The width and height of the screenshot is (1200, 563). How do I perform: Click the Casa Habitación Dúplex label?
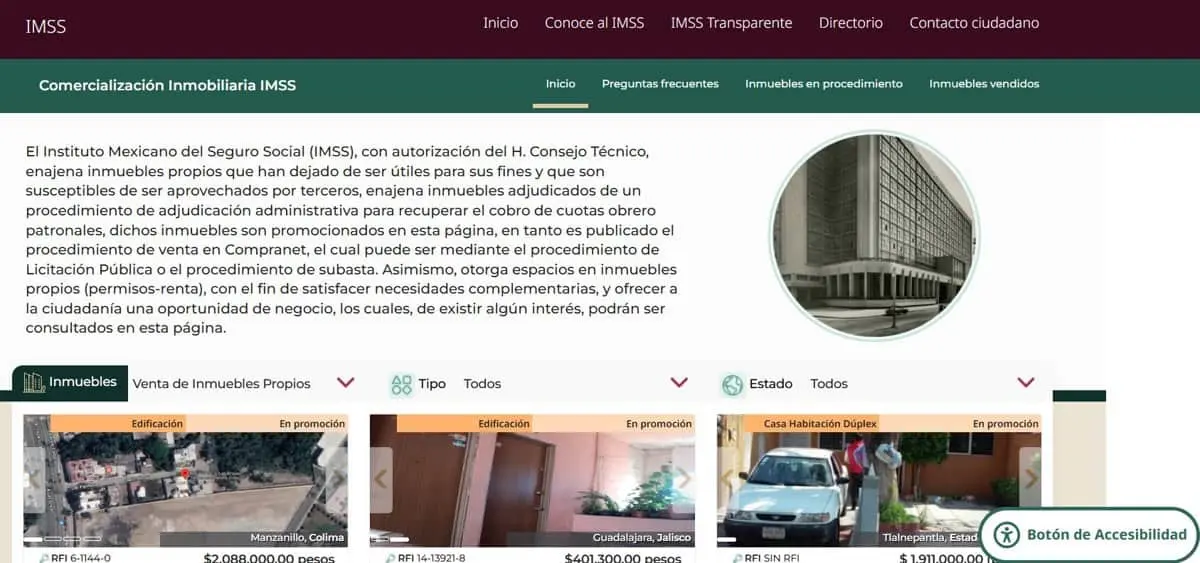coord(820,424)
